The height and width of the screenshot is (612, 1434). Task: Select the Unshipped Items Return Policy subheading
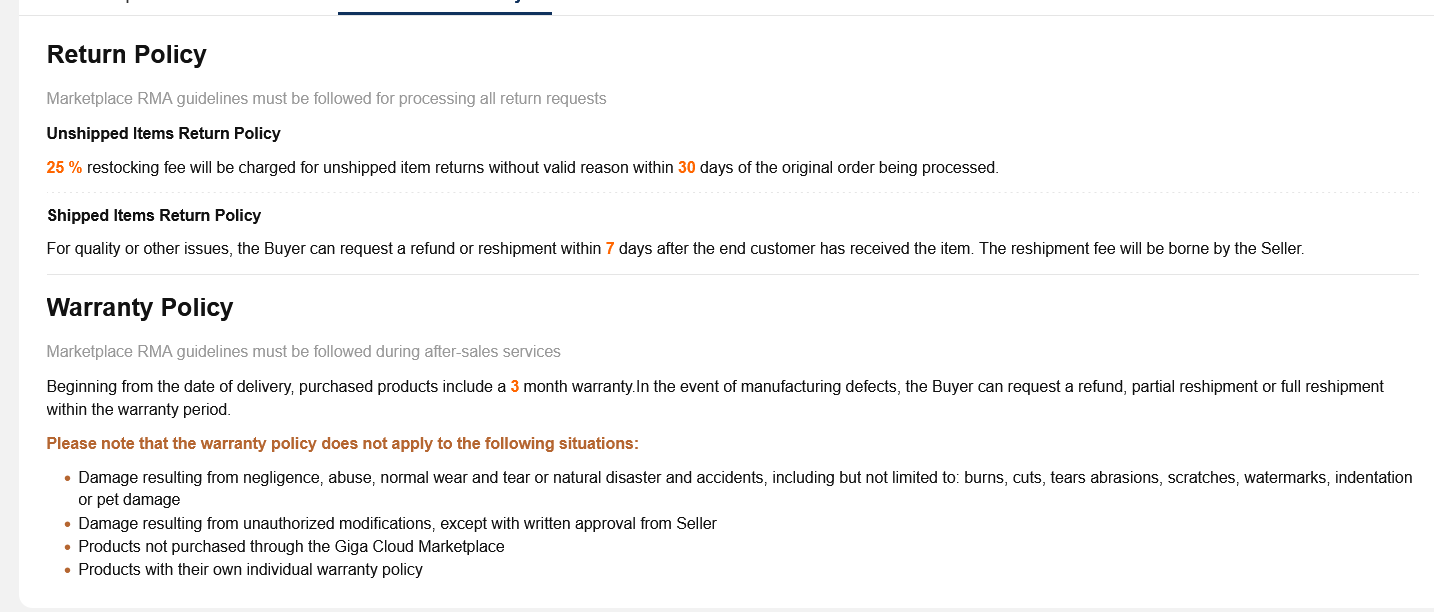[x=163, y=134]
